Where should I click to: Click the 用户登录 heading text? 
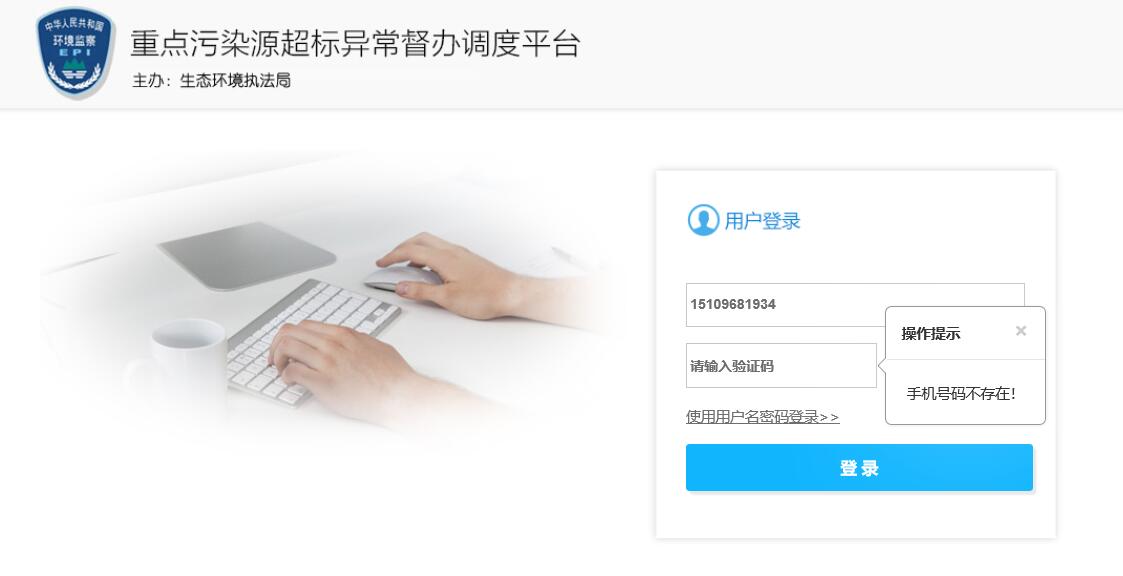(762, 221)
